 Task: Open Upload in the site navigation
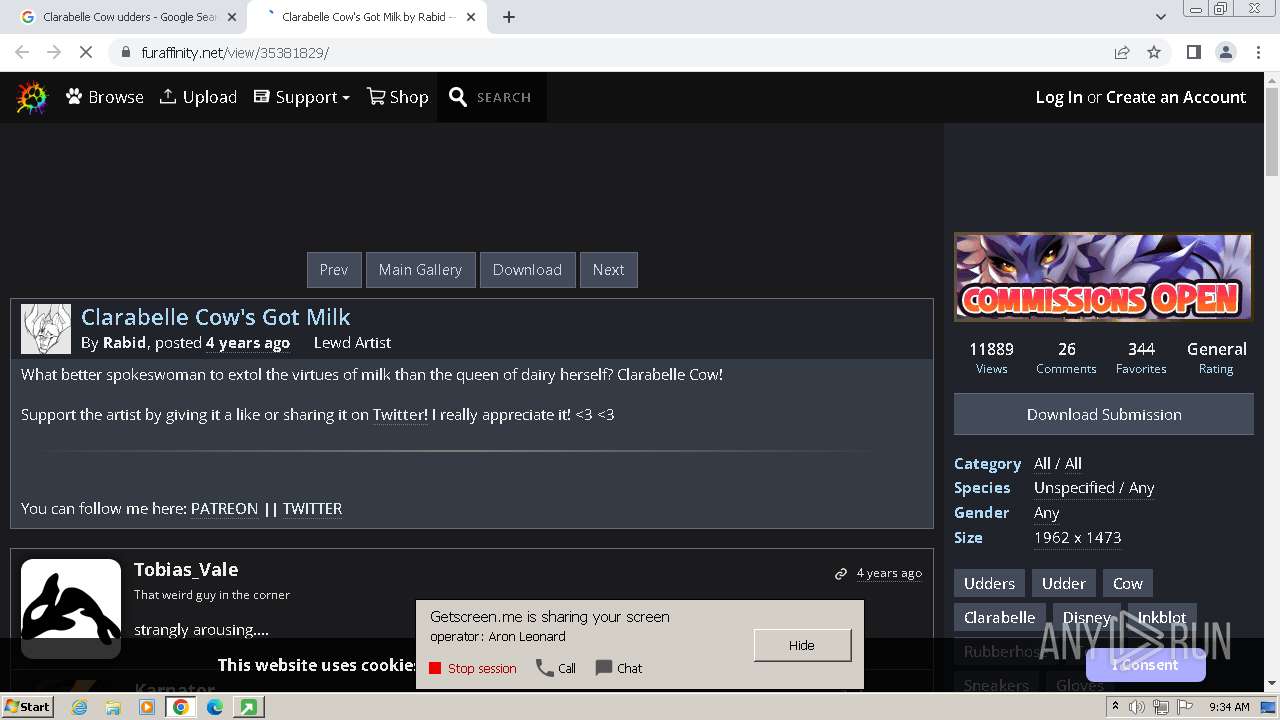198,97
